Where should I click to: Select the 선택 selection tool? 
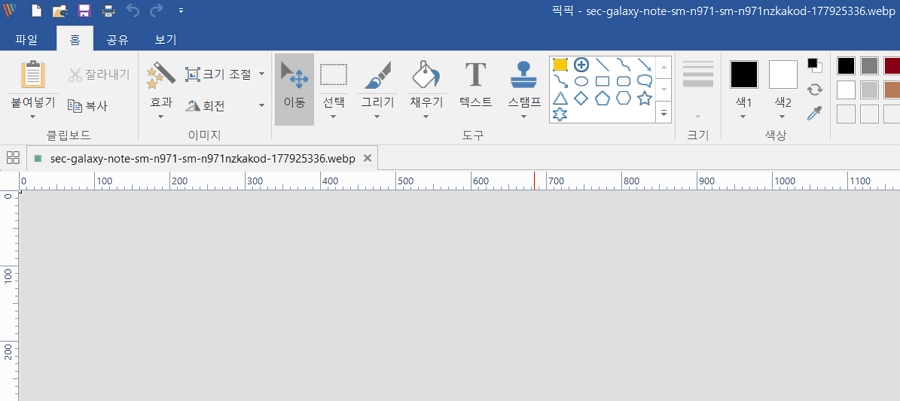click(x=333, y=75)
